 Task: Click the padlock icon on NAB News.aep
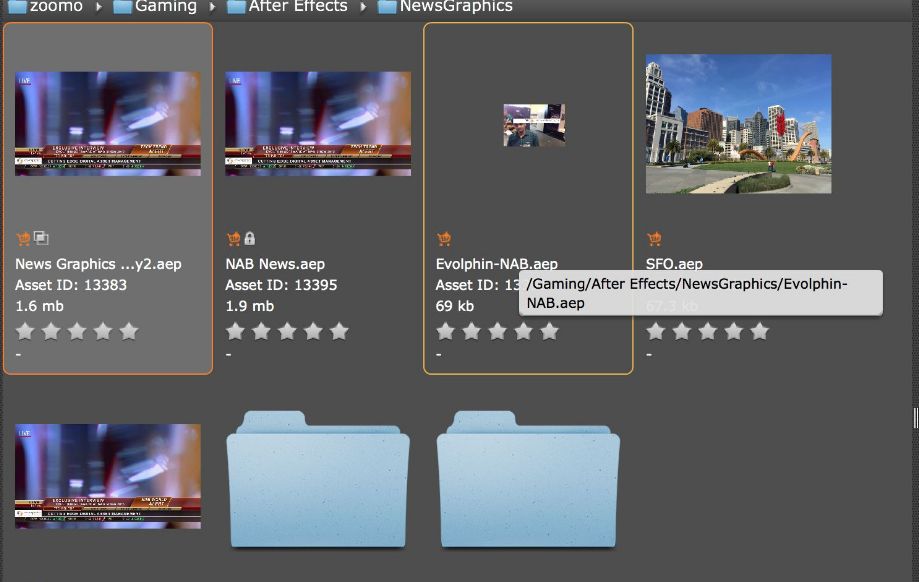[250, 239]
